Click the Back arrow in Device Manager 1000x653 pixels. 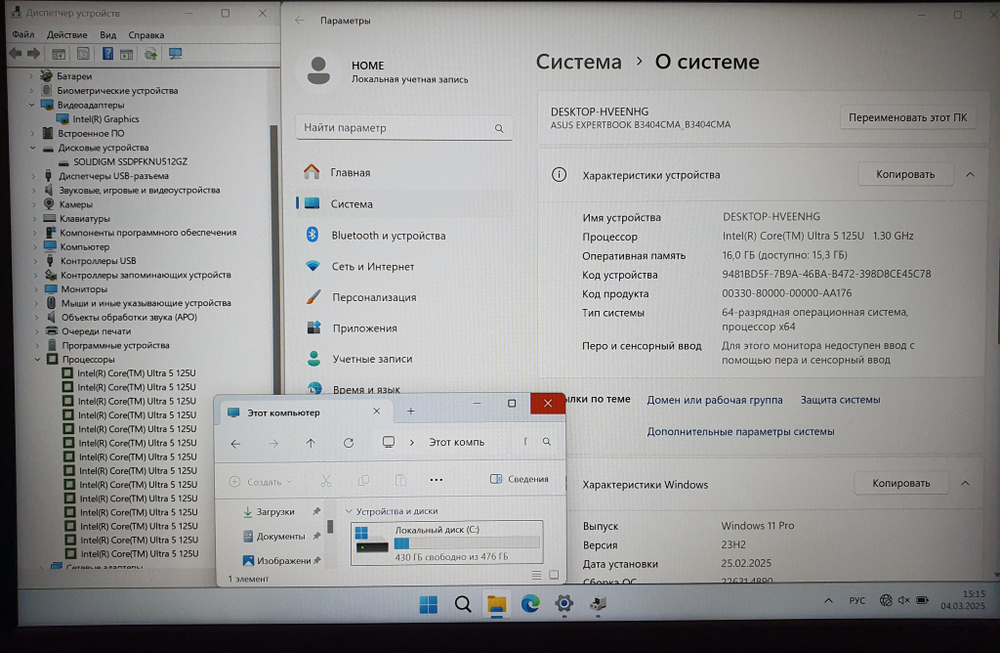15,53
